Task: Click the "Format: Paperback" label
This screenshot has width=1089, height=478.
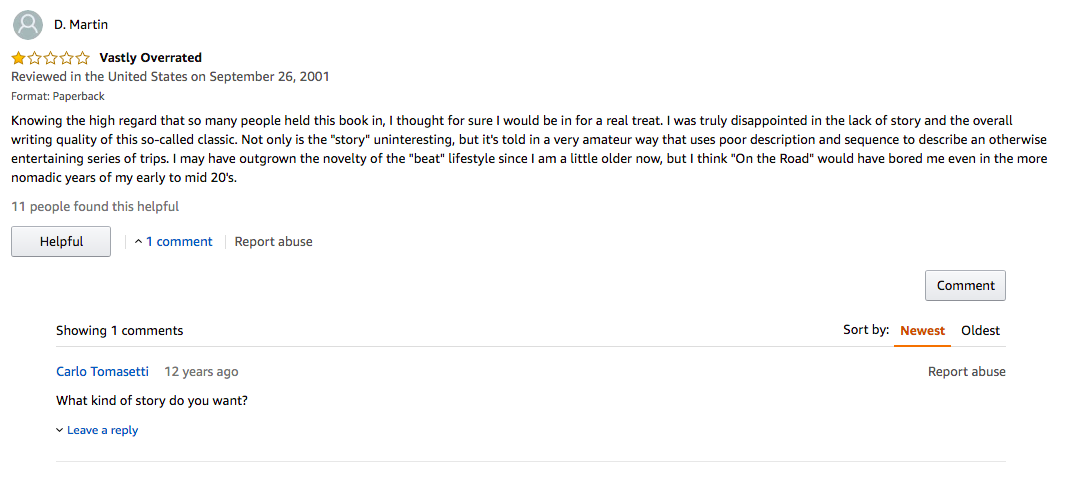Action: tap(58, 96)
